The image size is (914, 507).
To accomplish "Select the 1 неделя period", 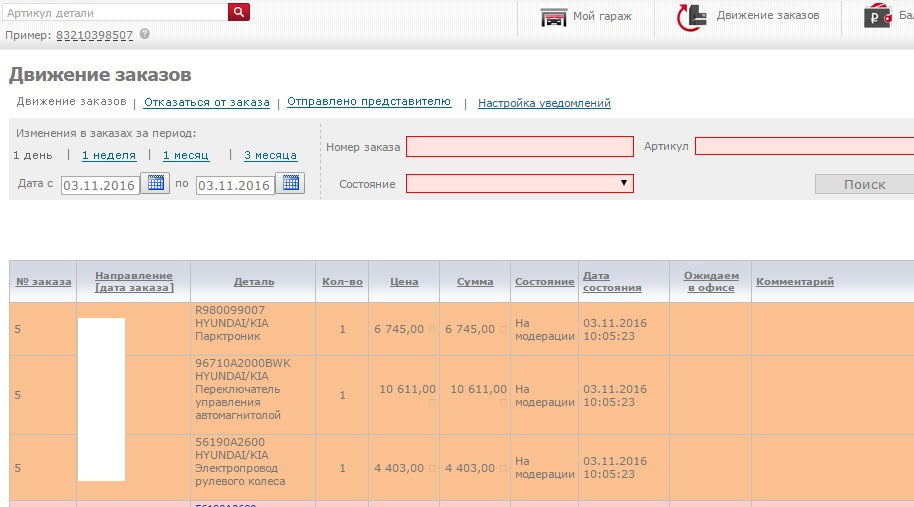I will coord(109,156).
